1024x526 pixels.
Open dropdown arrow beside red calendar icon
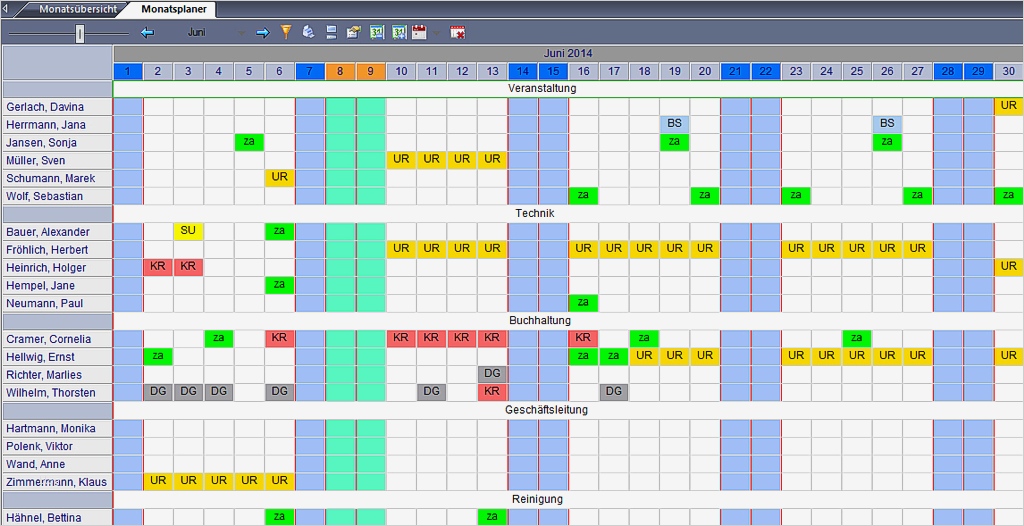point(436,33)
